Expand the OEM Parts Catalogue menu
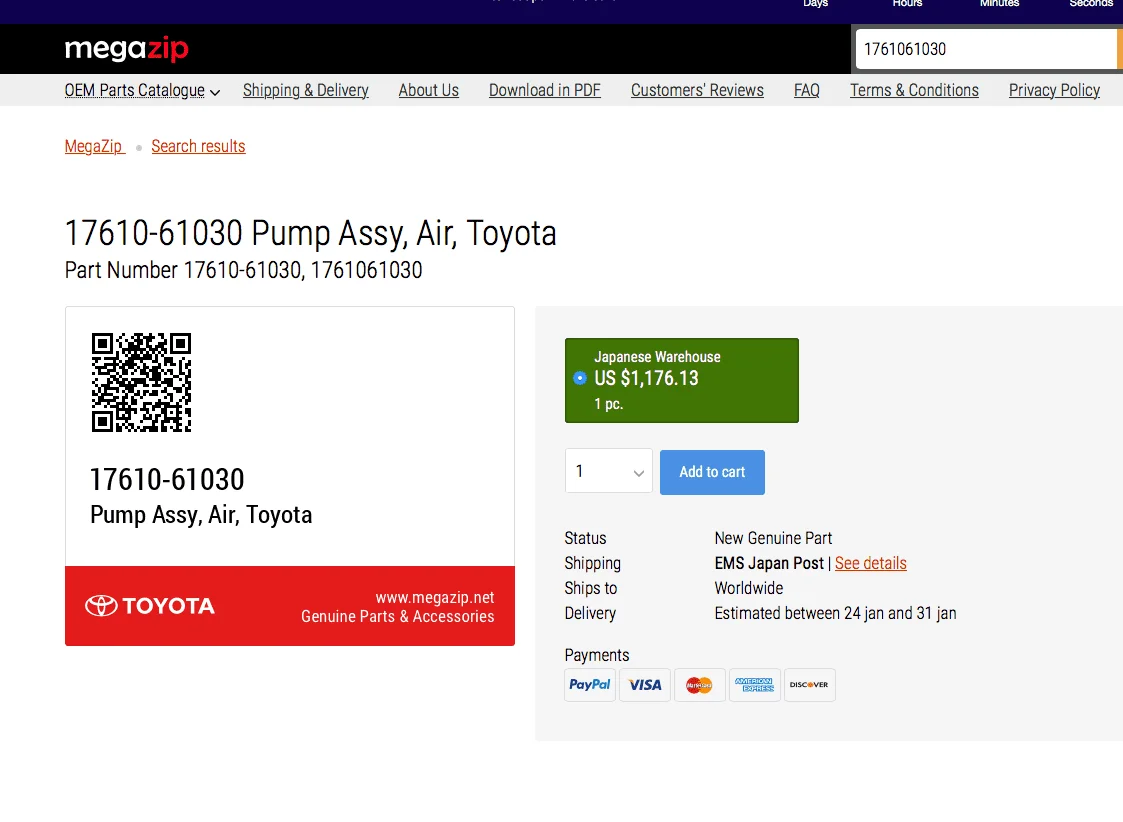This screenshot has width=1123, height=822. 142,90
